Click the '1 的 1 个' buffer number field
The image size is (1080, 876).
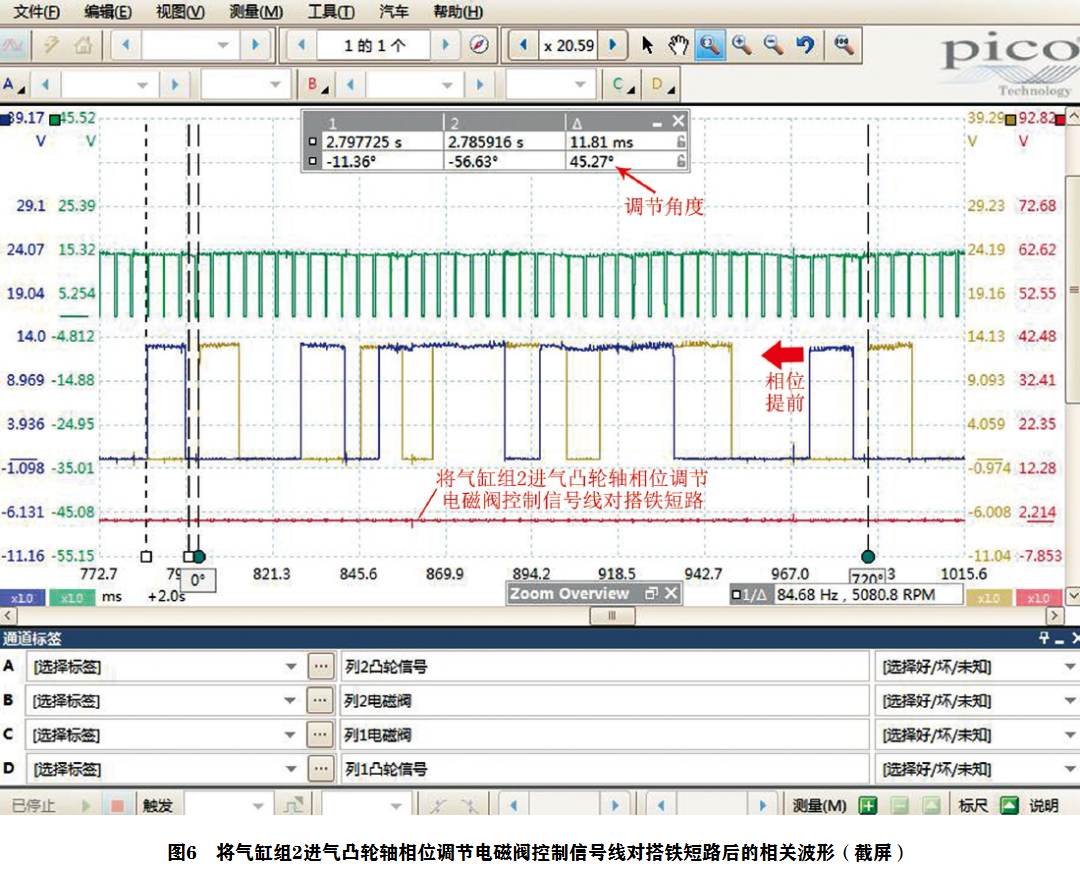[374, 45]
